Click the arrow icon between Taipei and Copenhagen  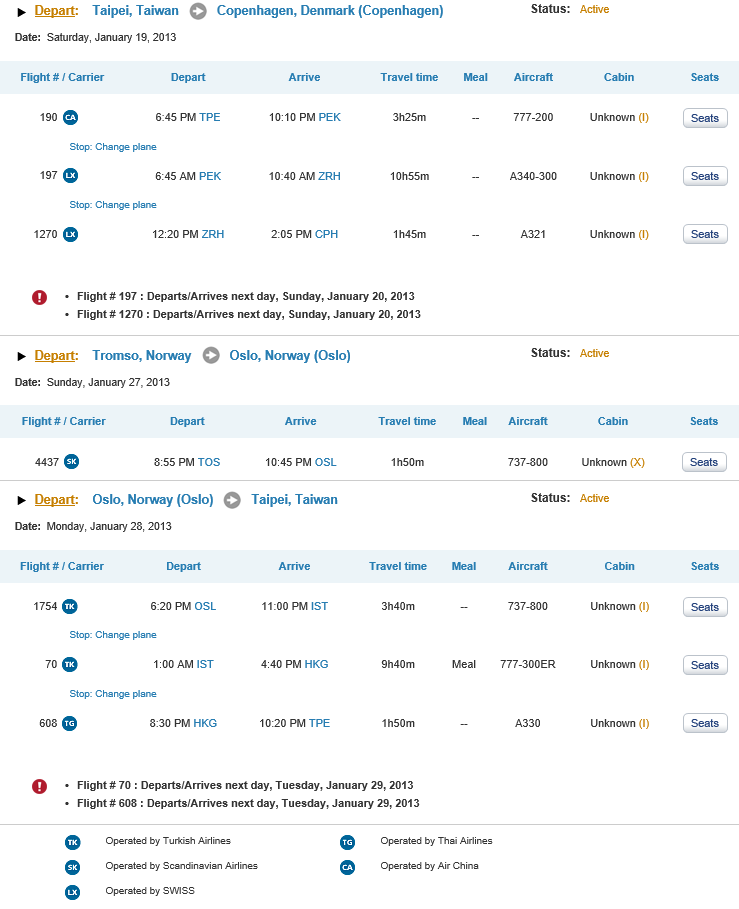tap(199, 11)
